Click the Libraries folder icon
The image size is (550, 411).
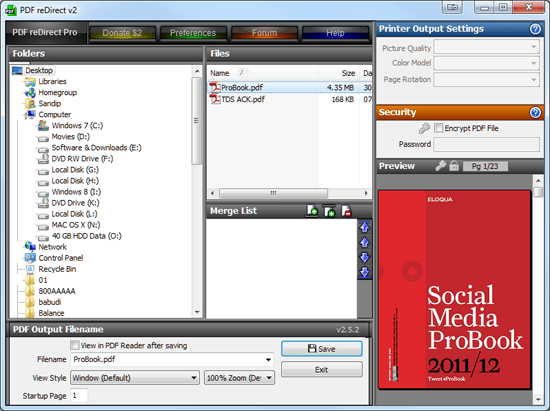pos(30,82)
